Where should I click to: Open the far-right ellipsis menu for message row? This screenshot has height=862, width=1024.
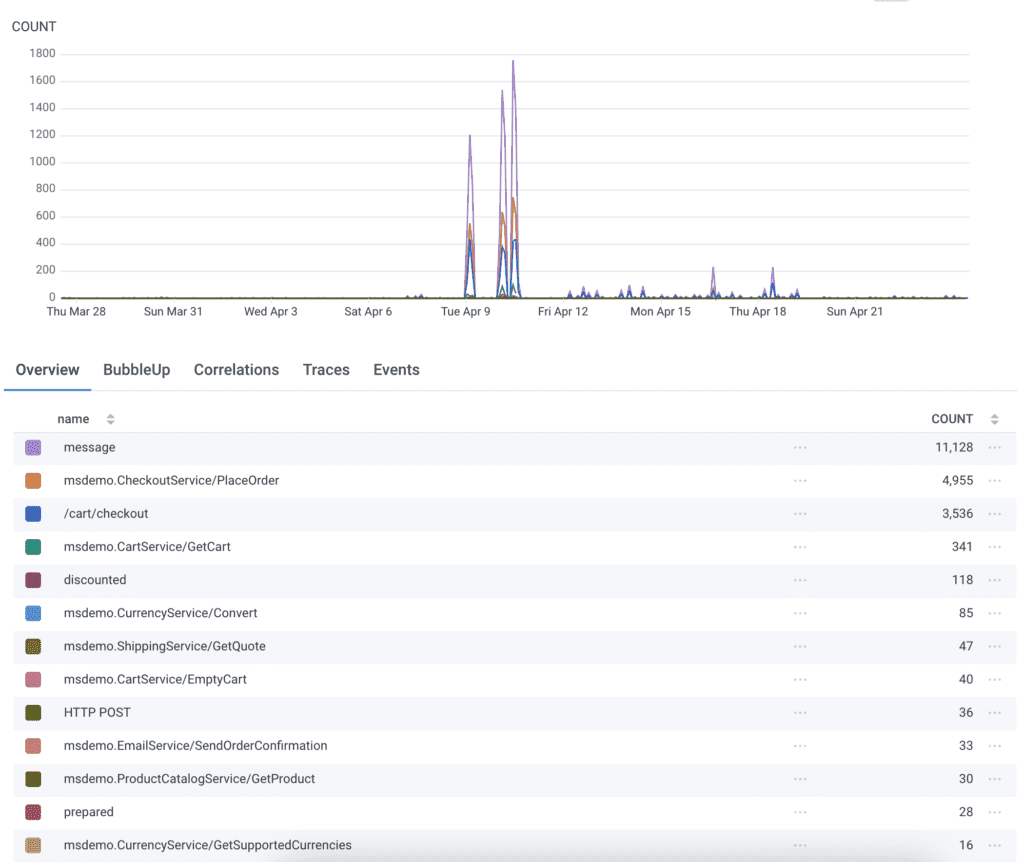click(994, 448)
